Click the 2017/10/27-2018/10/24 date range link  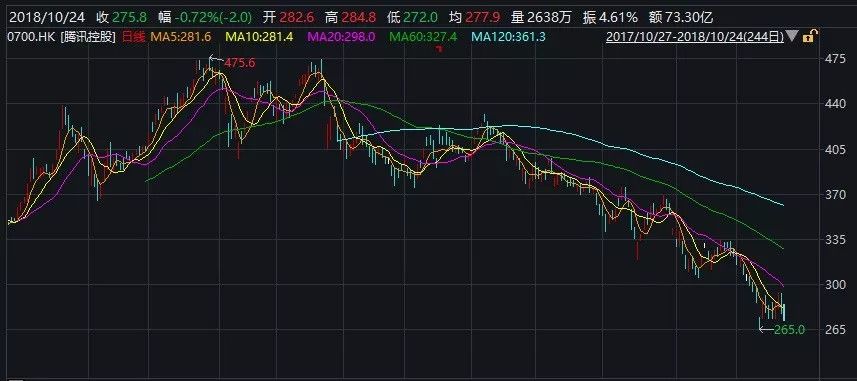tap(695, 37)
